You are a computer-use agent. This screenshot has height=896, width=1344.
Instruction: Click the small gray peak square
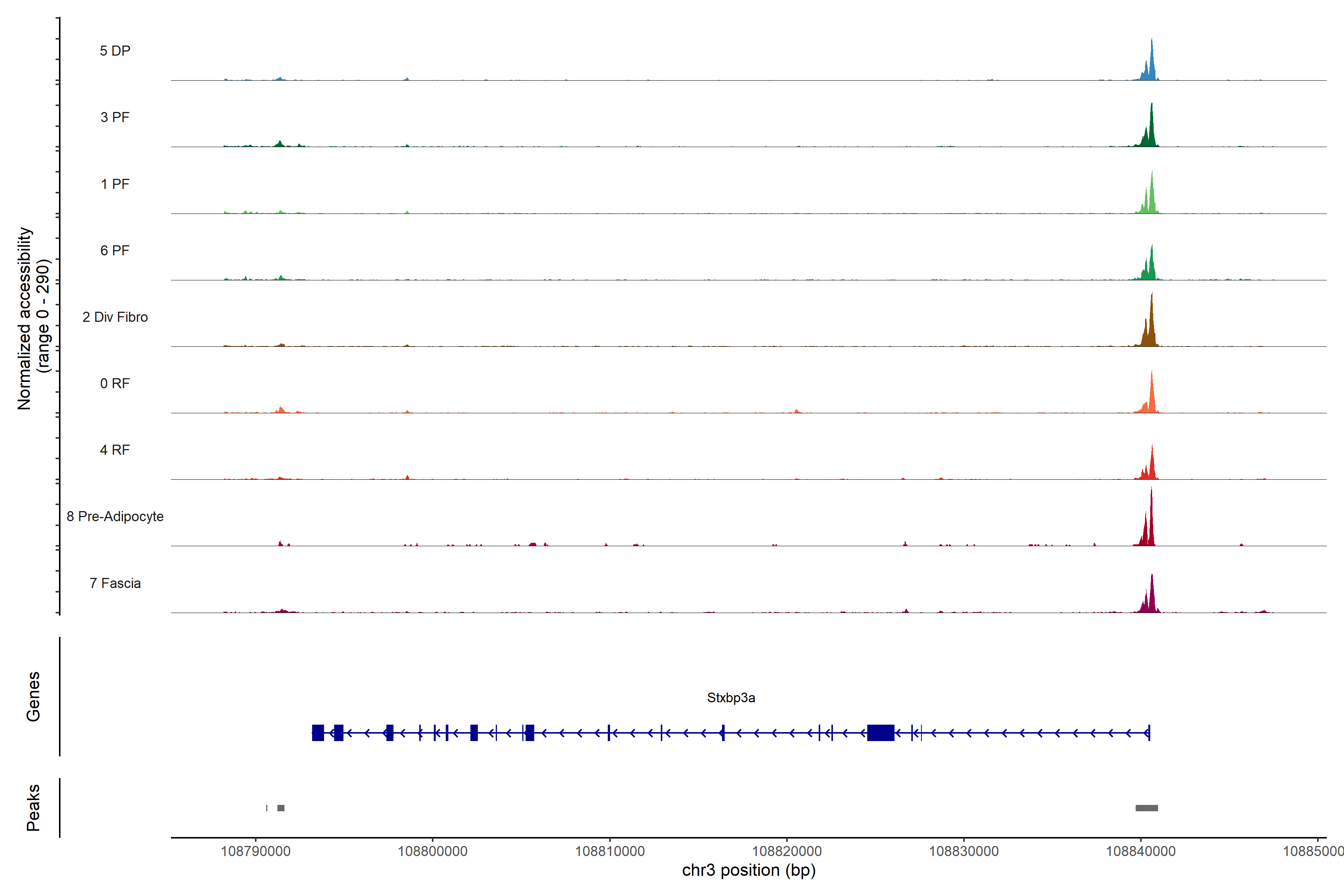pyautogui.click(x=281, y=808)
